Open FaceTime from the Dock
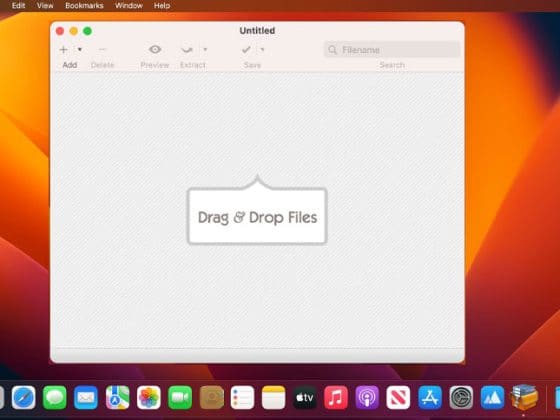 tap(180, 398)
